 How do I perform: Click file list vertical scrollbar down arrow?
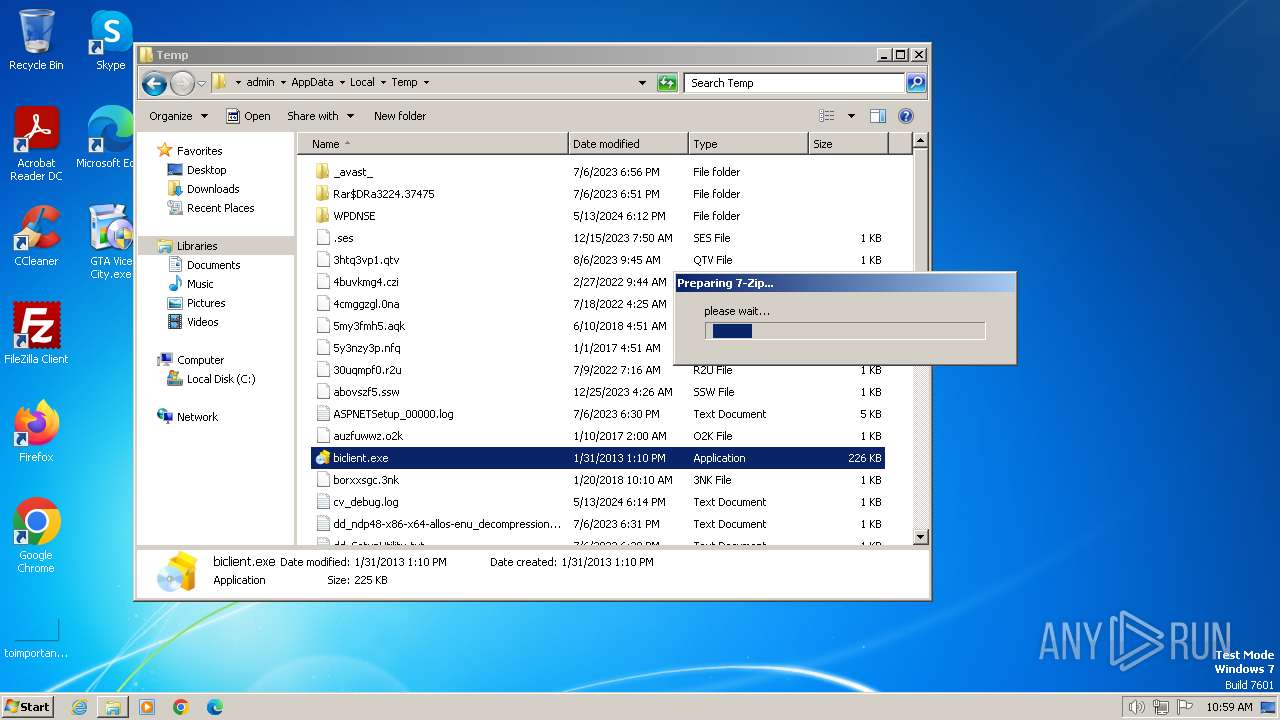point(921,537)
